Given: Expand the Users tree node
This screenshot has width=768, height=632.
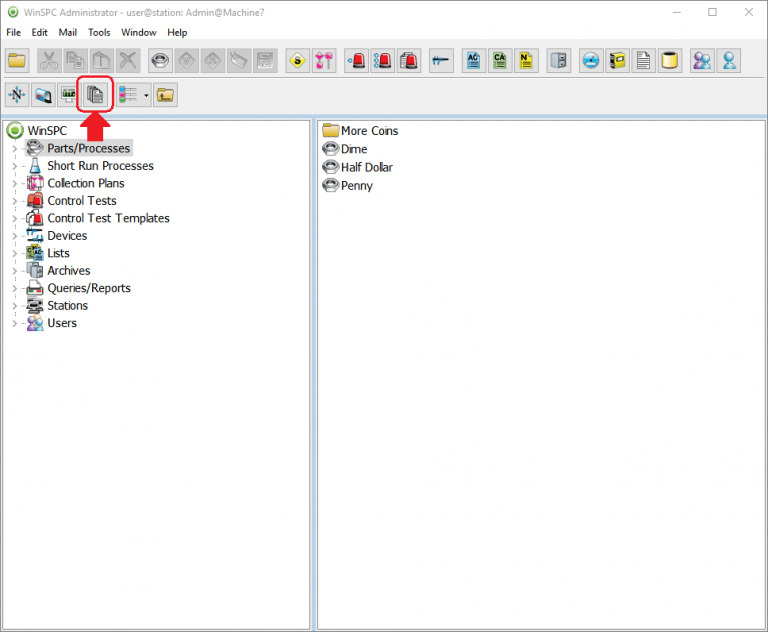Looking at the screenshot, I should coord(14,324).
